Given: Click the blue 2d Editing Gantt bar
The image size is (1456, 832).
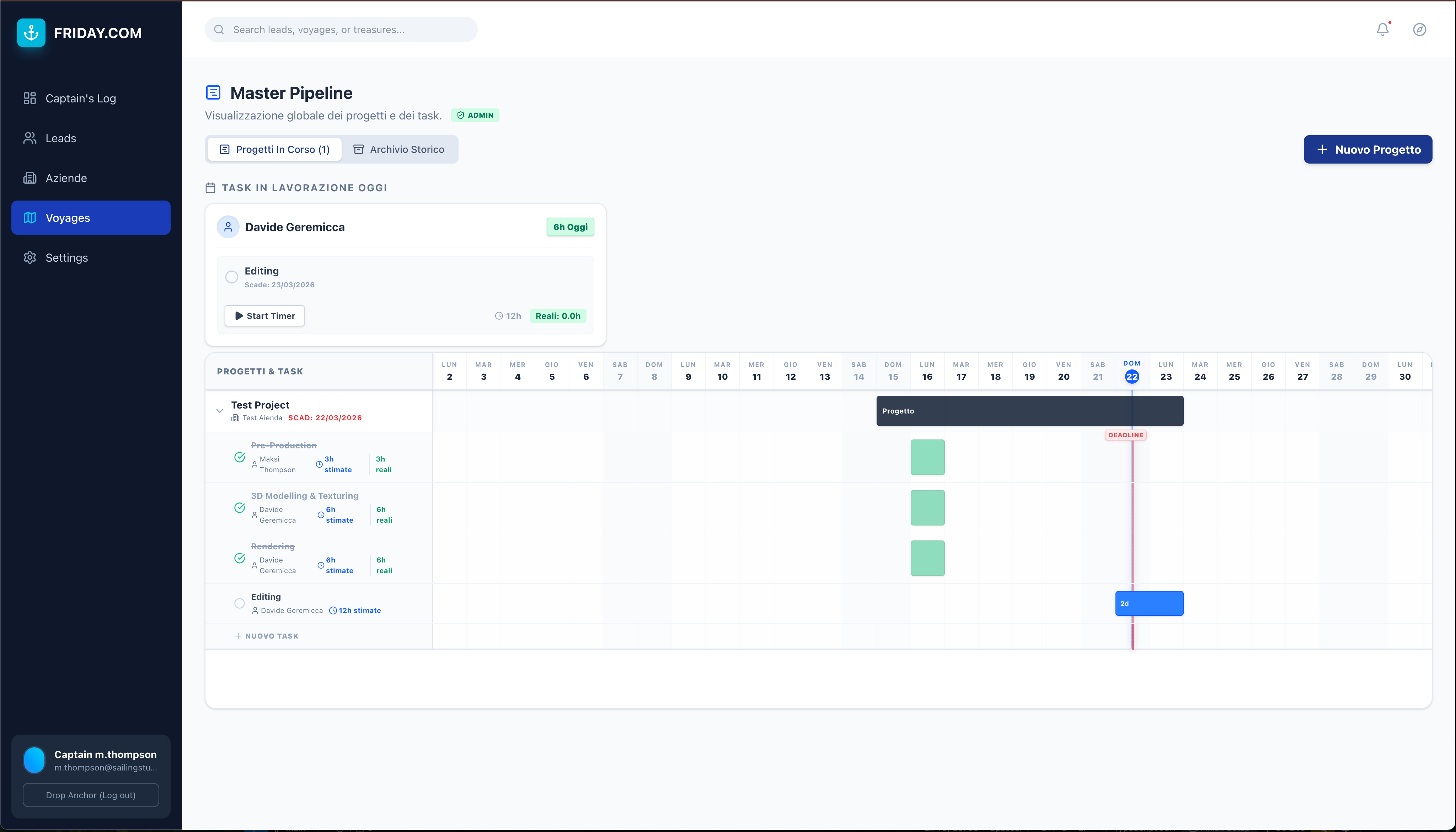Looking at the screenshot, I should tap(1149, 603).
